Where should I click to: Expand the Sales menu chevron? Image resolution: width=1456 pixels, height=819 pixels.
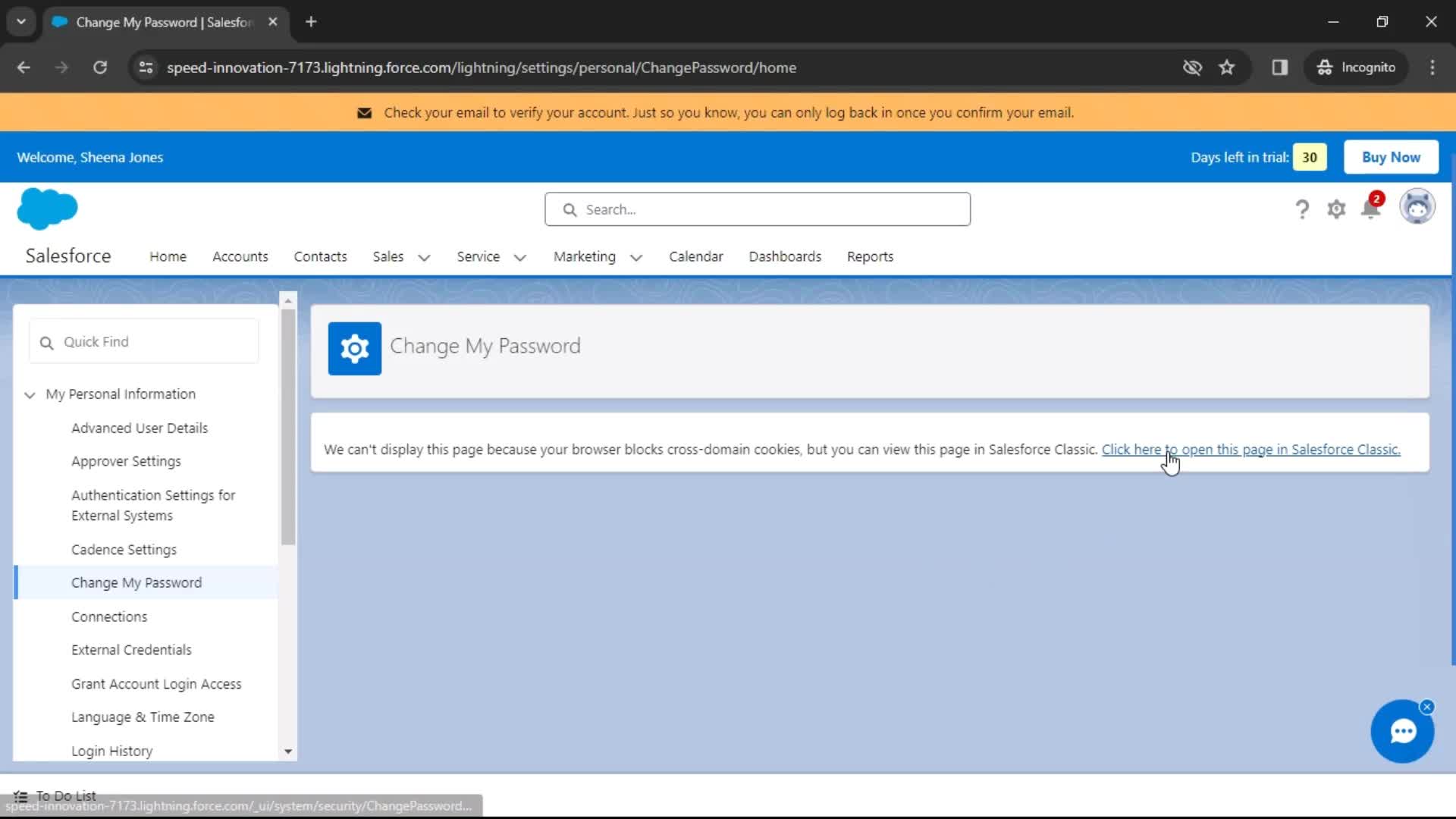[x=424, y=258]
